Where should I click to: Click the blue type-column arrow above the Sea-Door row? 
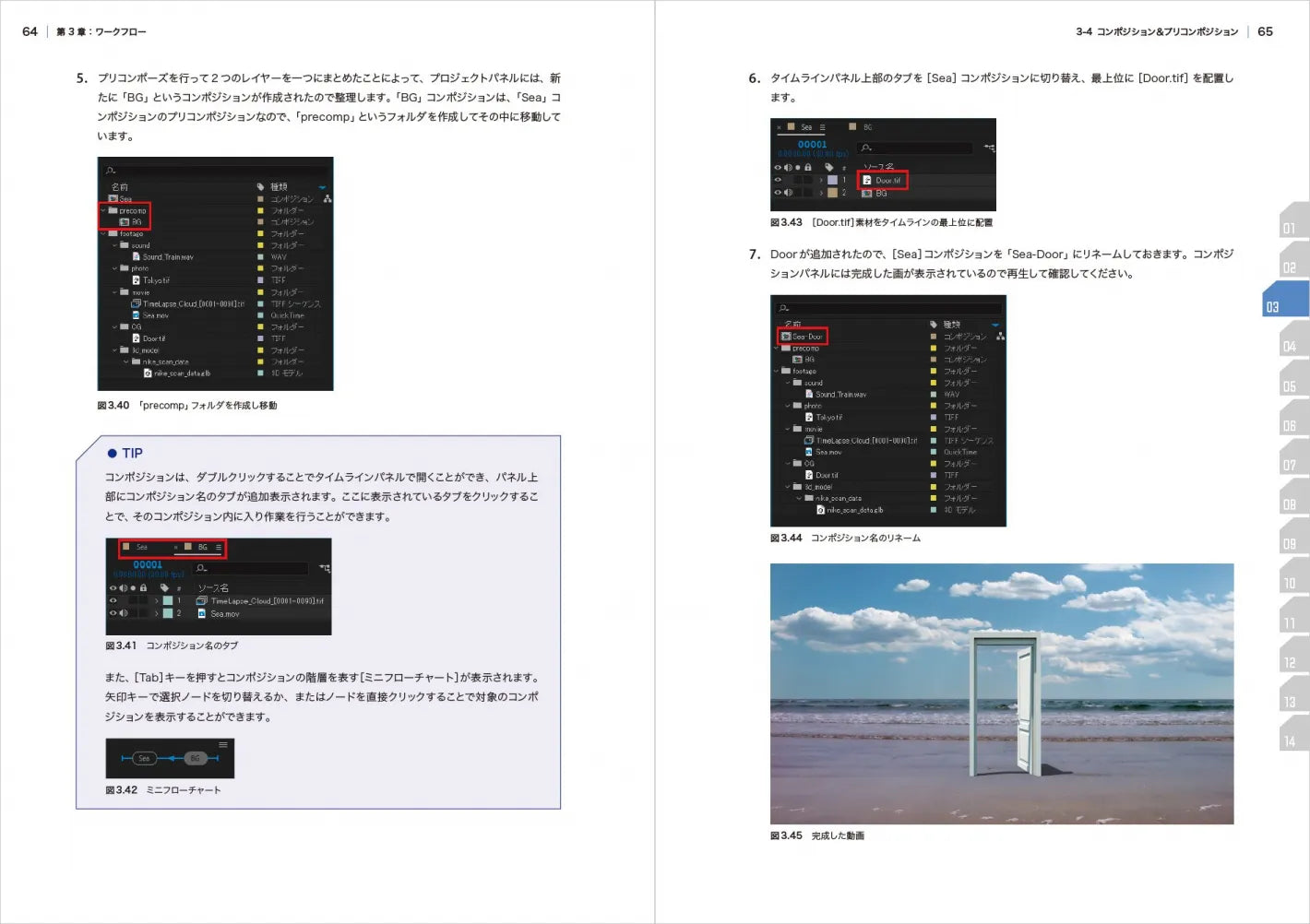[994, 325]
